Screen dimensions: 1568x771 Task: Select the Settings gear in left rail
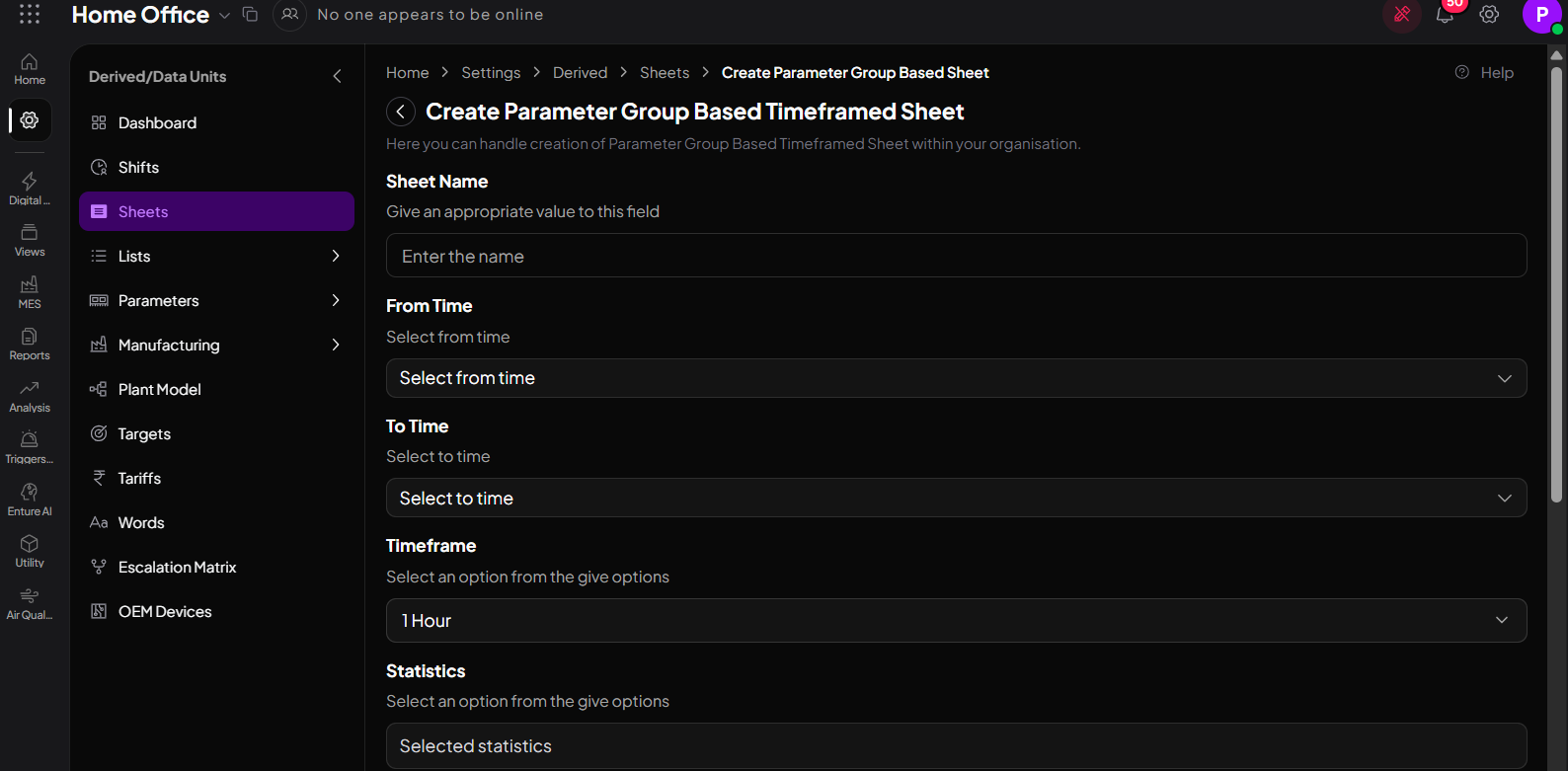(30, 120)
